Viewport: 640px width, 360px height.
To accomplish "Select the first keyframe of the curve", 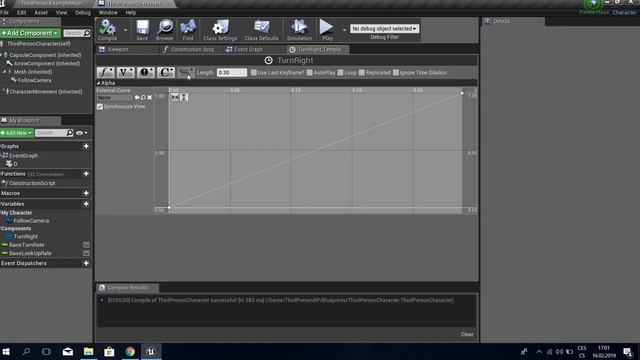I will point(169,208).
